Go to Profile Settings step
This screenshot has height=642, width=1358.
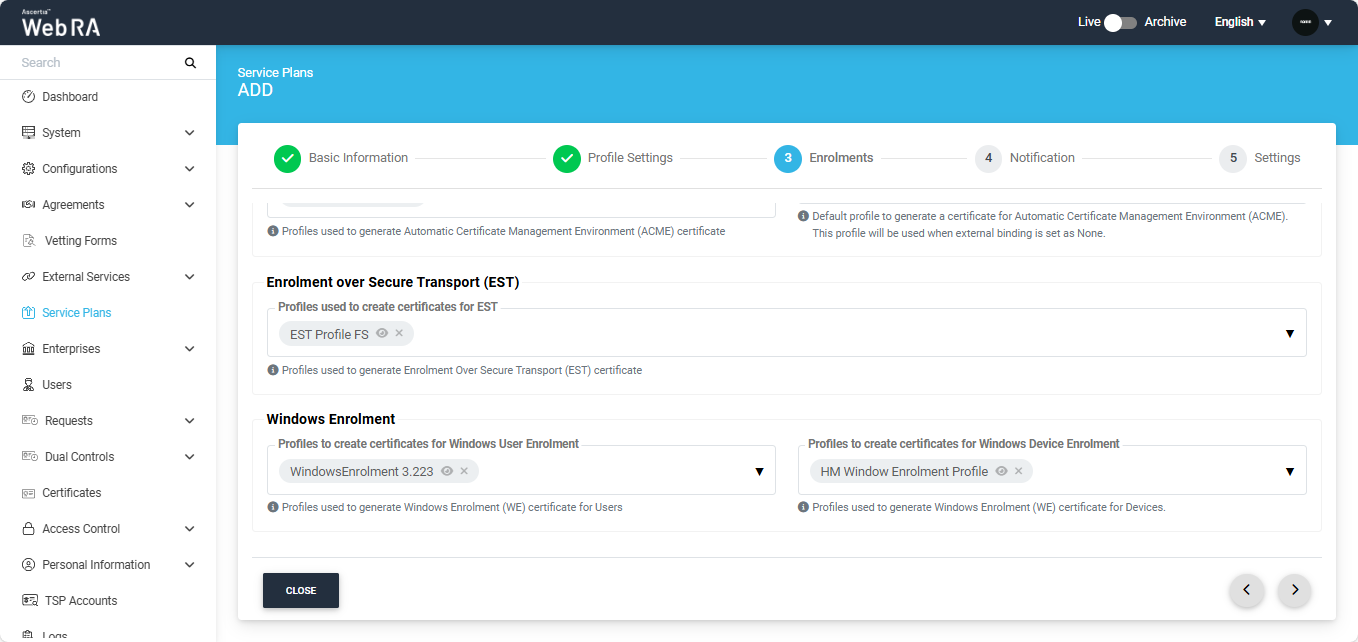point(613,158)
